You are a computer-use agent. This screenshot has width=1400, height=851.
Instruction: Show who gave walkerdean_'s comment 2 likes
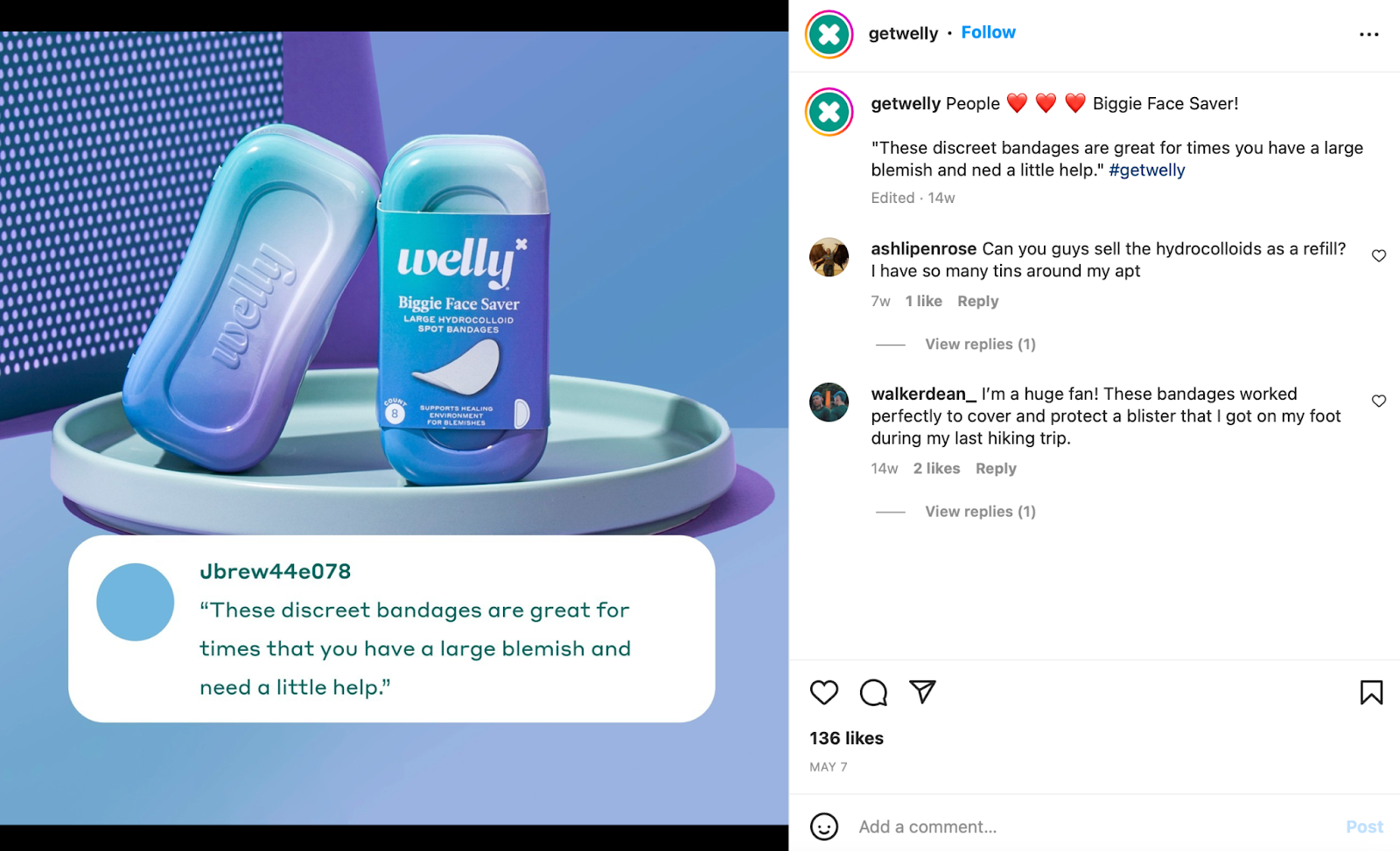point(936,469)
